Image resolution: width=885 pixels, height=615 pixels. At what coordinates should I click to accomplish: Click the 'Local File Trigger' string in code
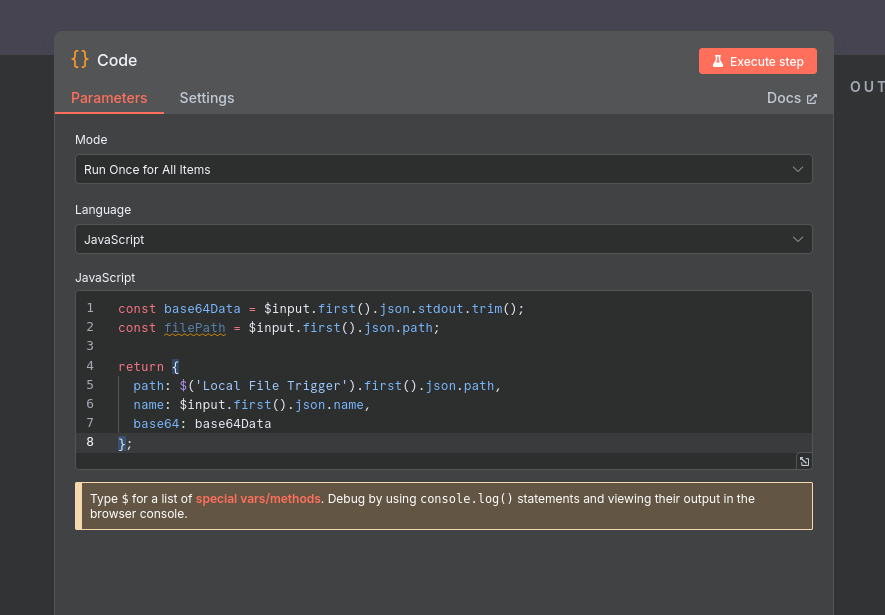click(271, 386)
